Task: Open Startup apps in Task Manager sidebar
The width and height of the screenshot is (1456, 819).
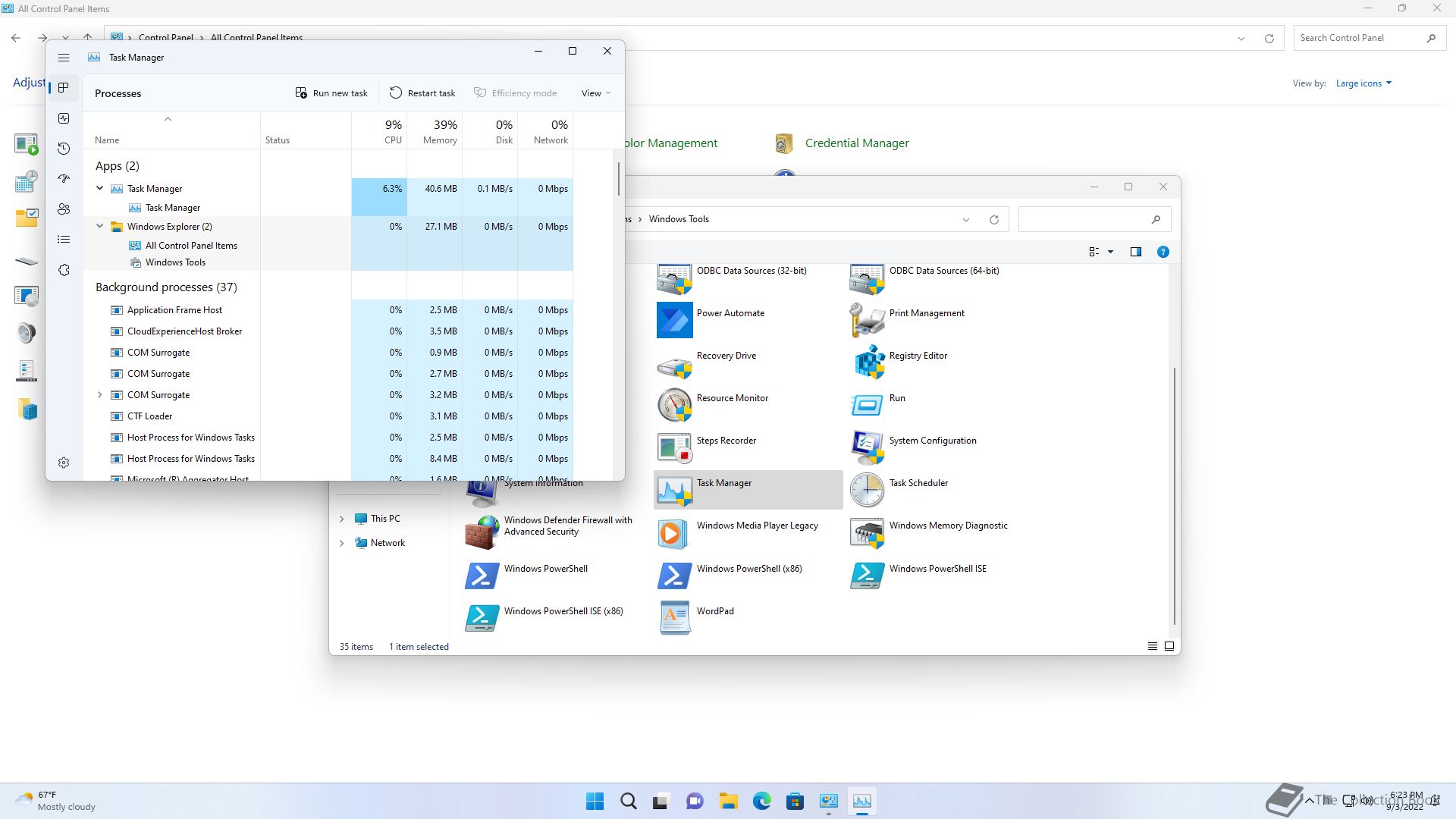Action: (x=64, y=179)
